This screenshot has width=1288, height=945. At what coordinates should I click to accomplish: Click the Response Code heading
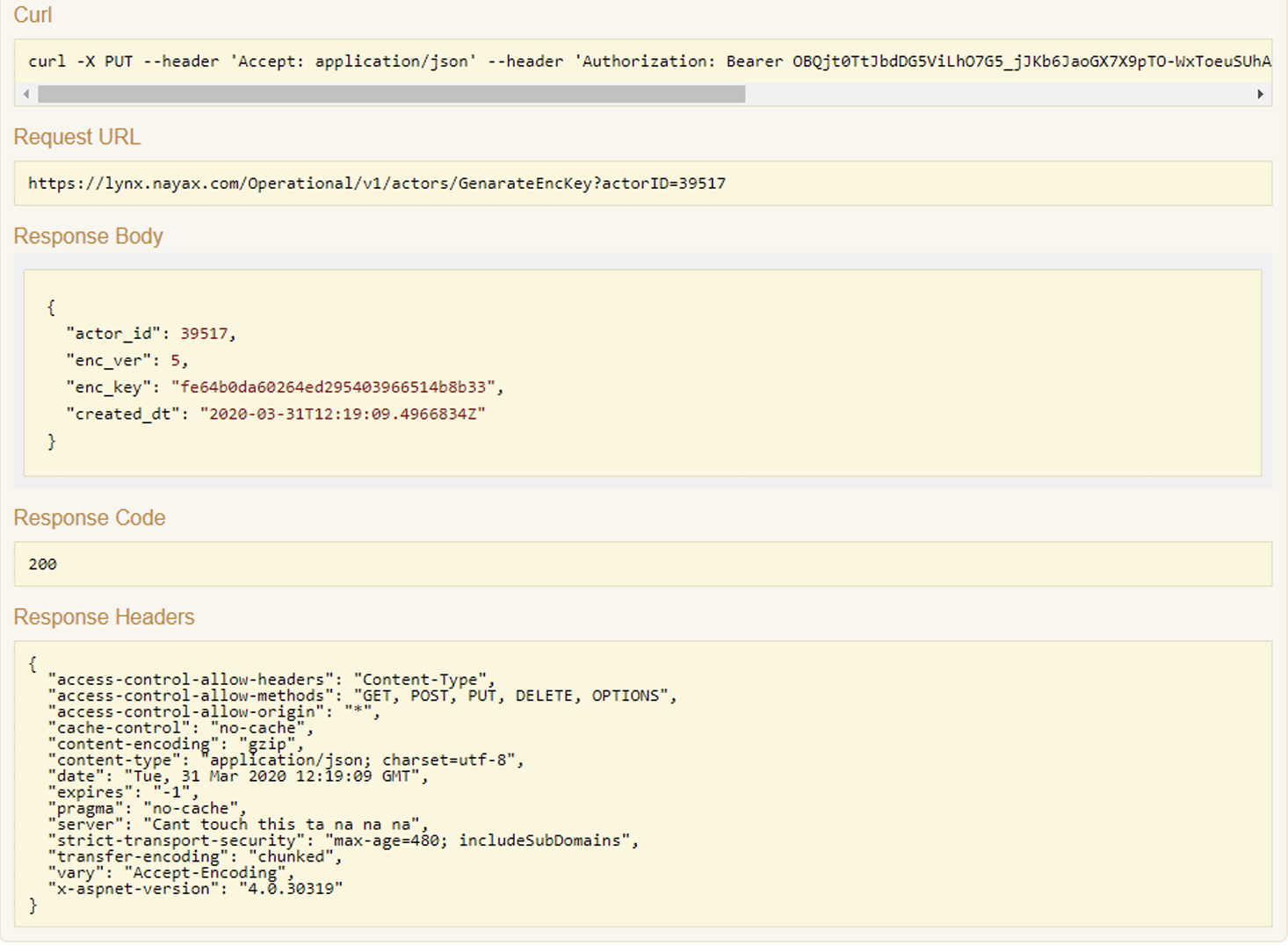point(89,518)
